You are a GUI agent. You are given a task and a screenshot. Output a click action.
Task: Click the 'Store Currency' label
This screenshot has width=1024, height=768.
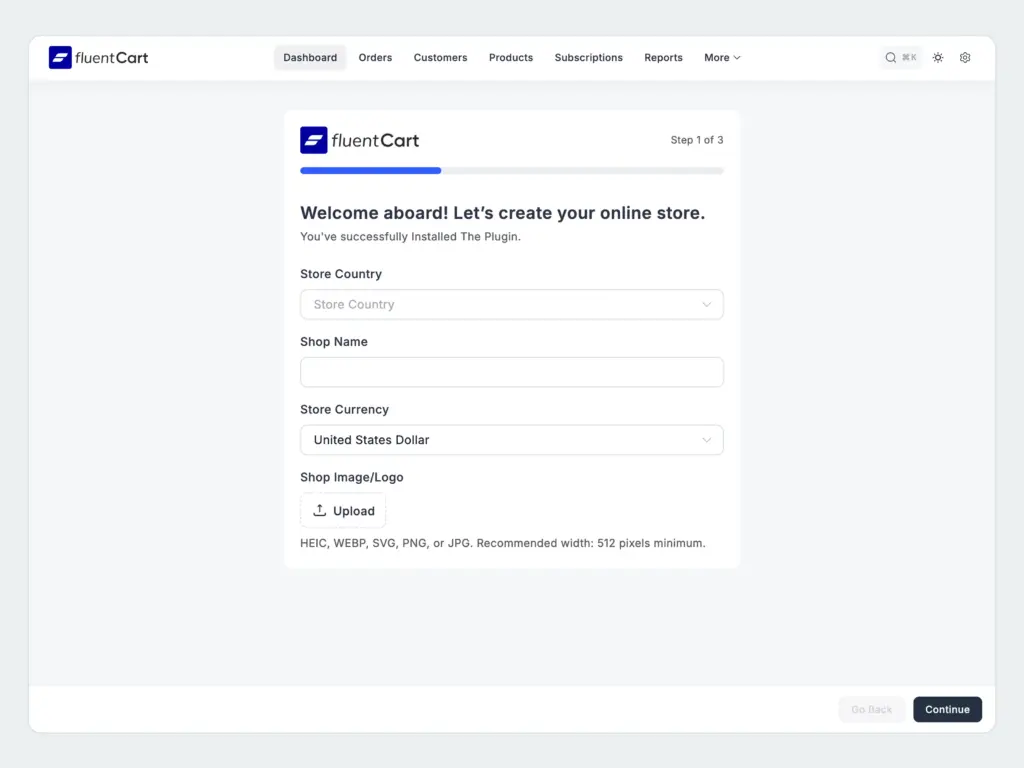344,409
